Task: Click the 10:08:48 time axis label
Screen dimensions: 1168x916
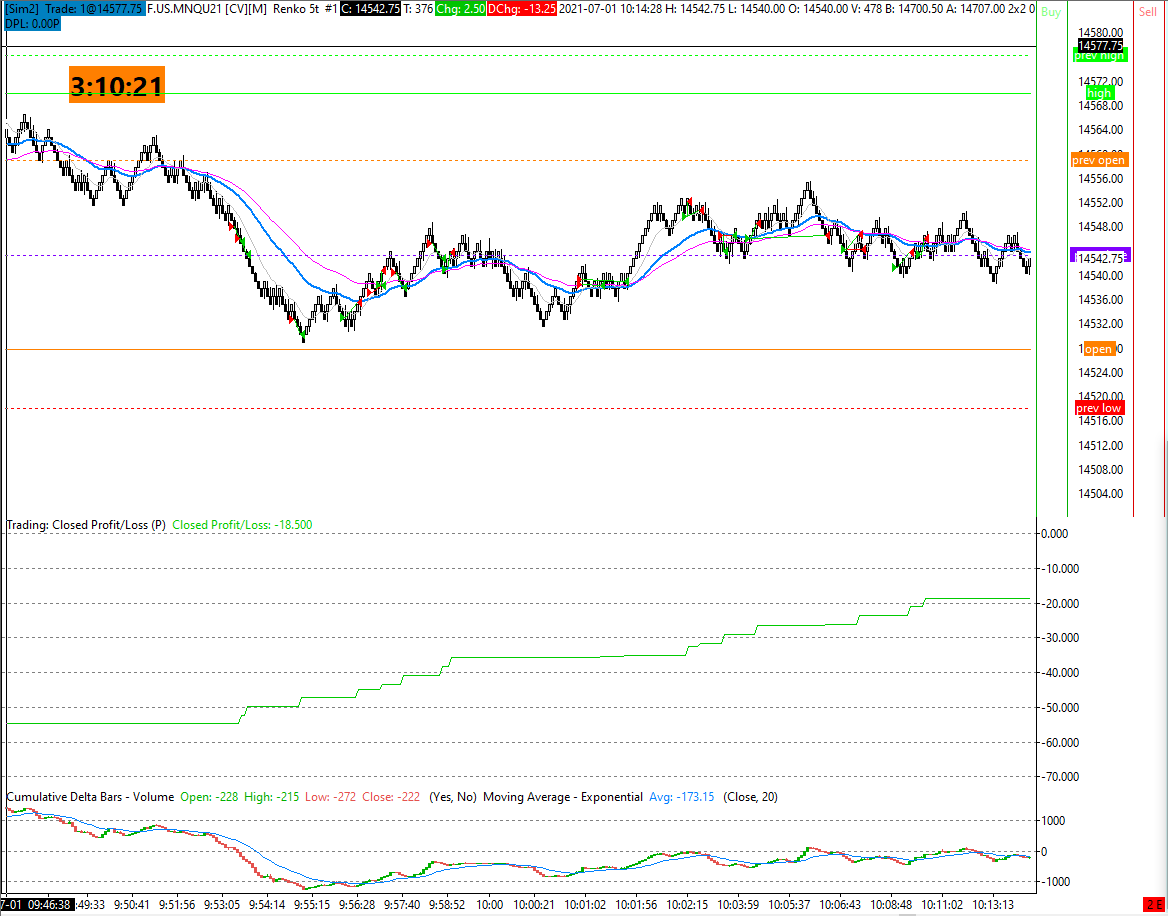Action: pyautogui.click(x=890, y=905)
